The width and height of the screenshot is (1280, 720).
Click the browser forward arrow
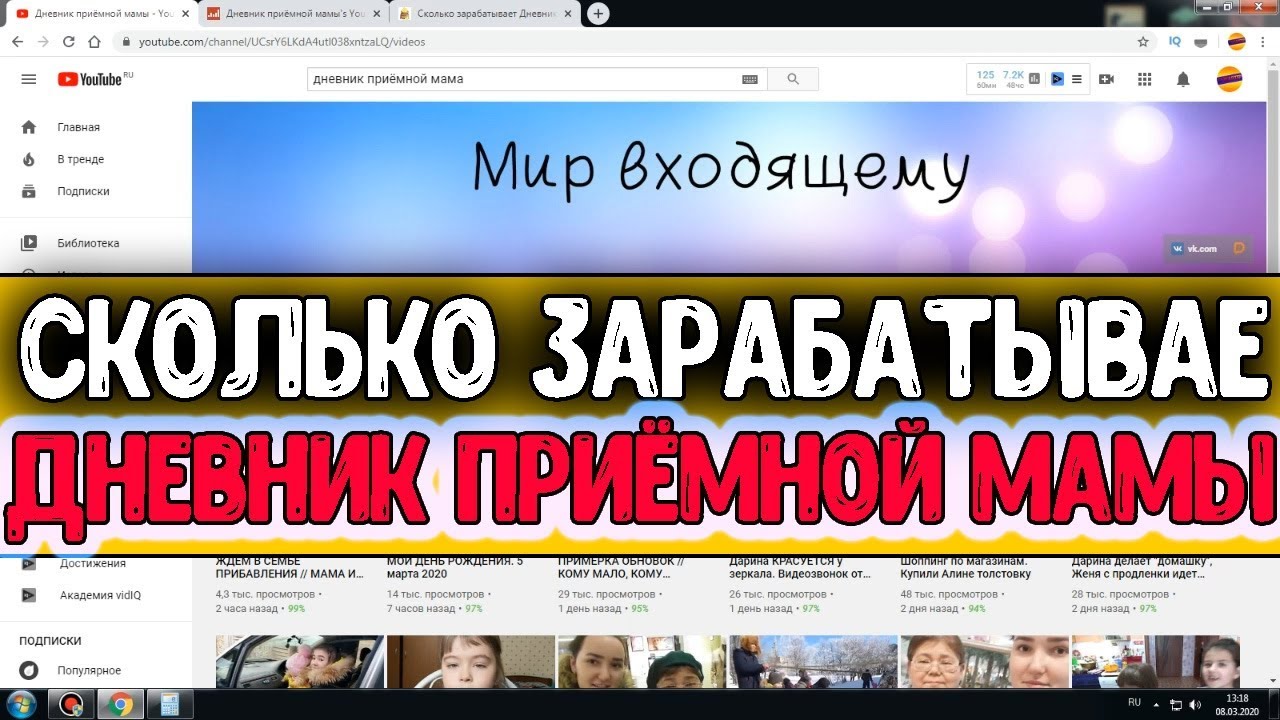[43, 42]
